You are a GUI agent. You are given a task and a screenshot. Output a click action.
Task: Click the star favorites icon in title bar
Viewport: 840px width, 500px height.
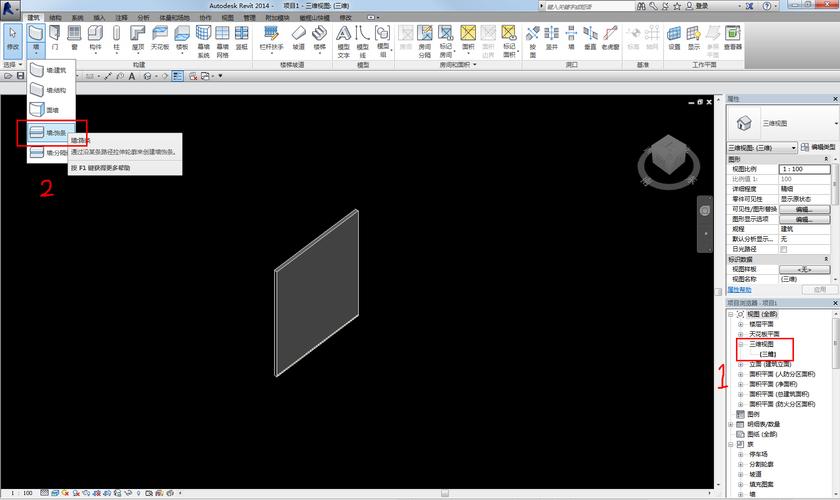click(677, 6)
